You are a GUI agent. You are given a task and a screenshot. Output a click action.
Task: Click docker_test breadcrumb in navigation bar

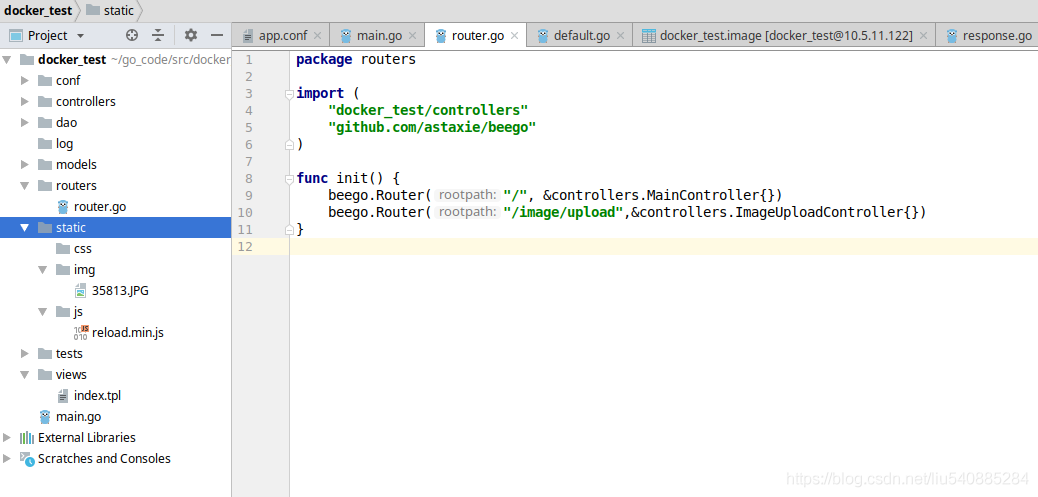[x=38, y=11]
